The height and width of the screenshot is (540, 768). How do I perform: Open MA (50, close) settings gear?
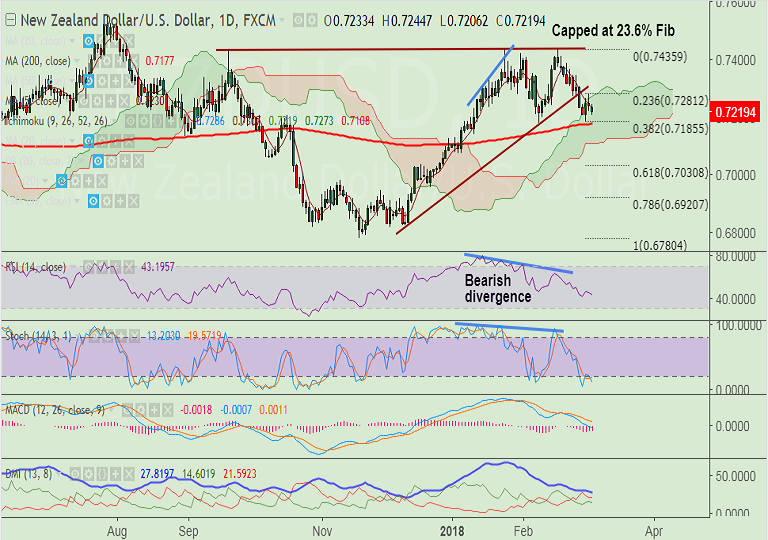coord(102,81)
